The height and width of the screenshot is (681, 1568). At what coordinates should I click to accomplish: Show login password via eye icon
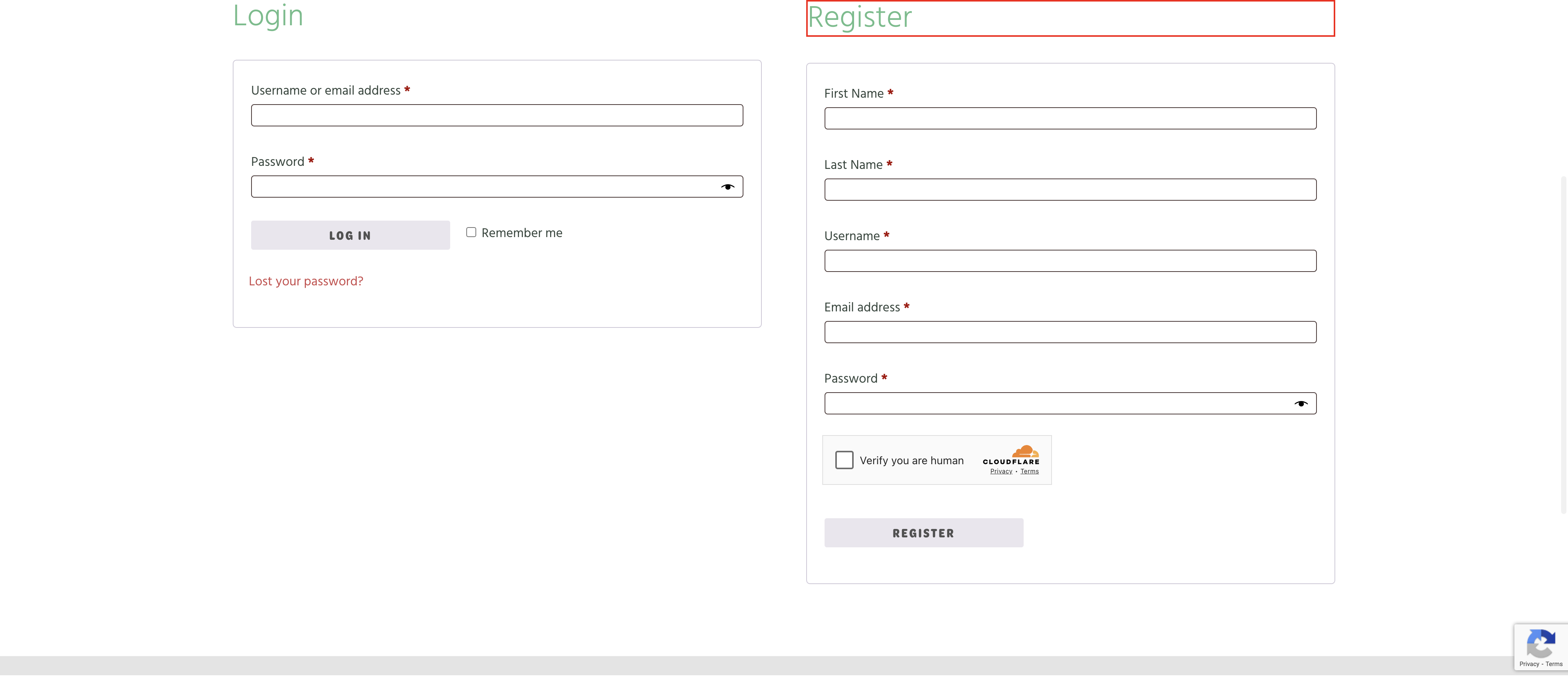click(x=727, y=187)
